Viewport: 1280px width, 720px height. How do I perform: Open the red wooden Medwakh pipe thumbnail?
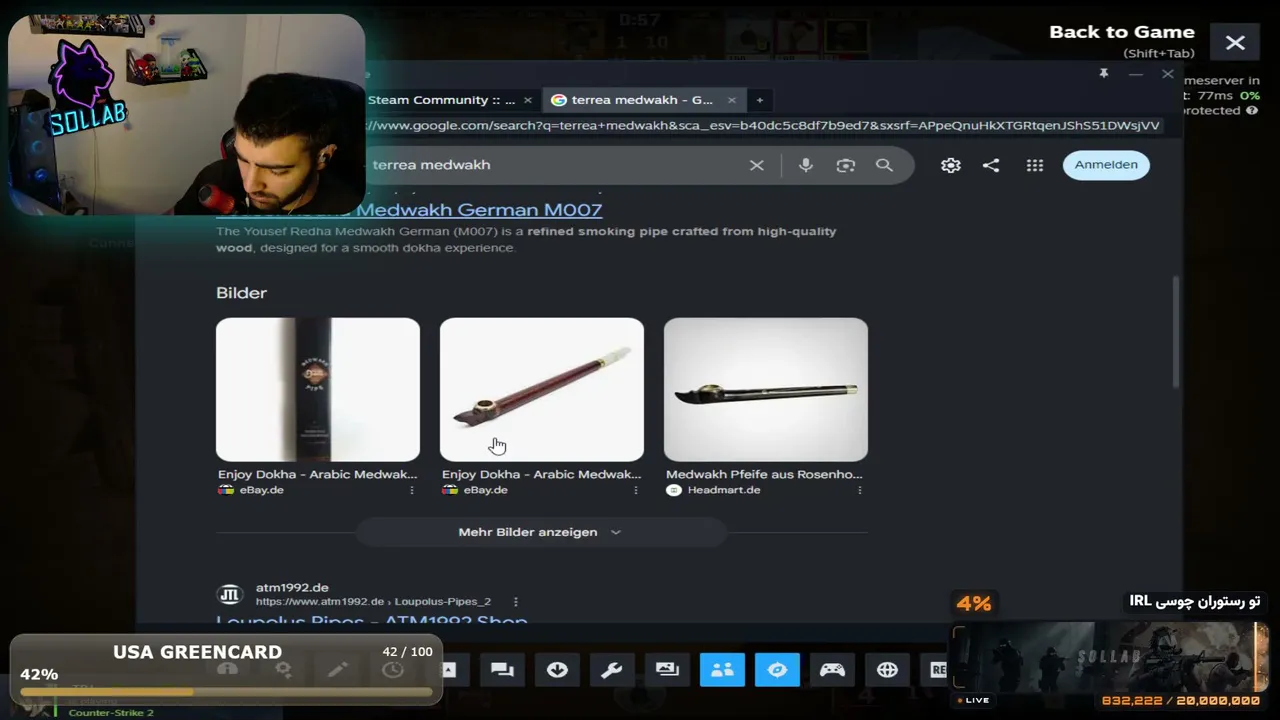542,390
